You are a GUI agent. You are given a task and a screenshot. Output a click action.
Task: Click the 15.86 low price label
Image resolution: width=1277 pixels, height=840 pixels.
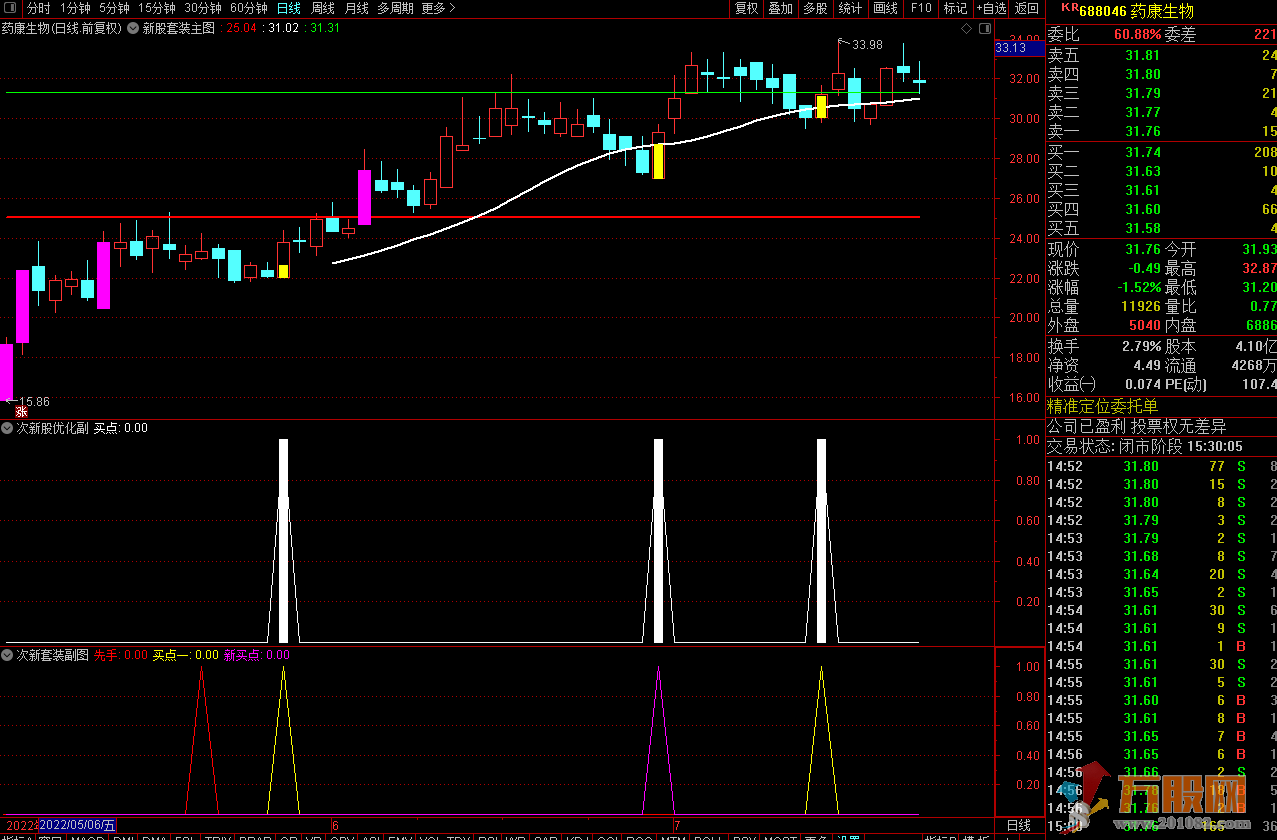[34, 402]
